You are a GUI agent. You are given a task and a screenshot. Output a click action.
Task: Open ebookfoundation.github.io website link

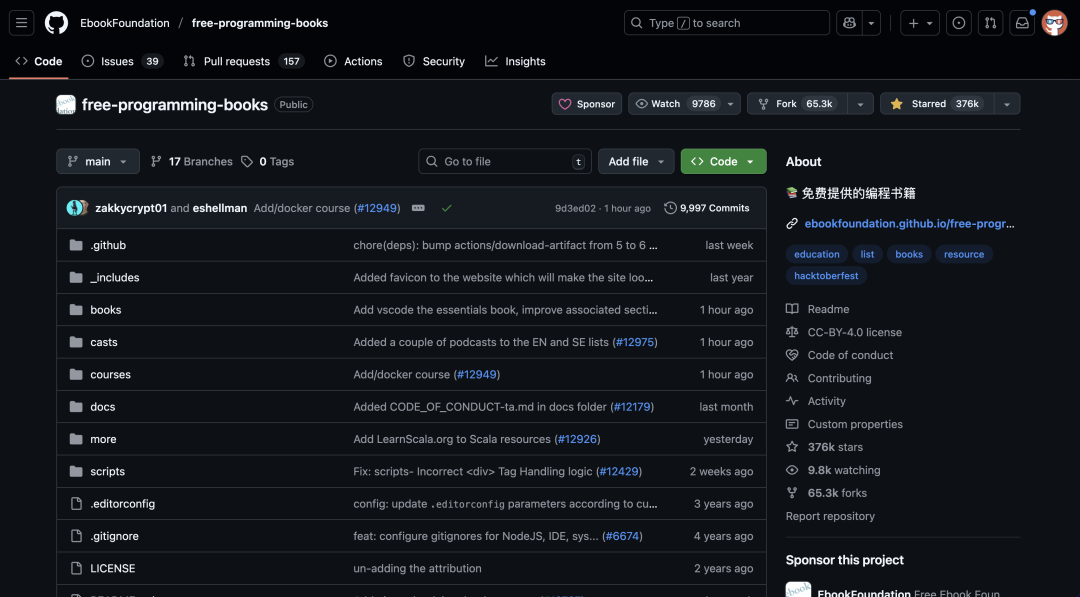tap(909, 224)
